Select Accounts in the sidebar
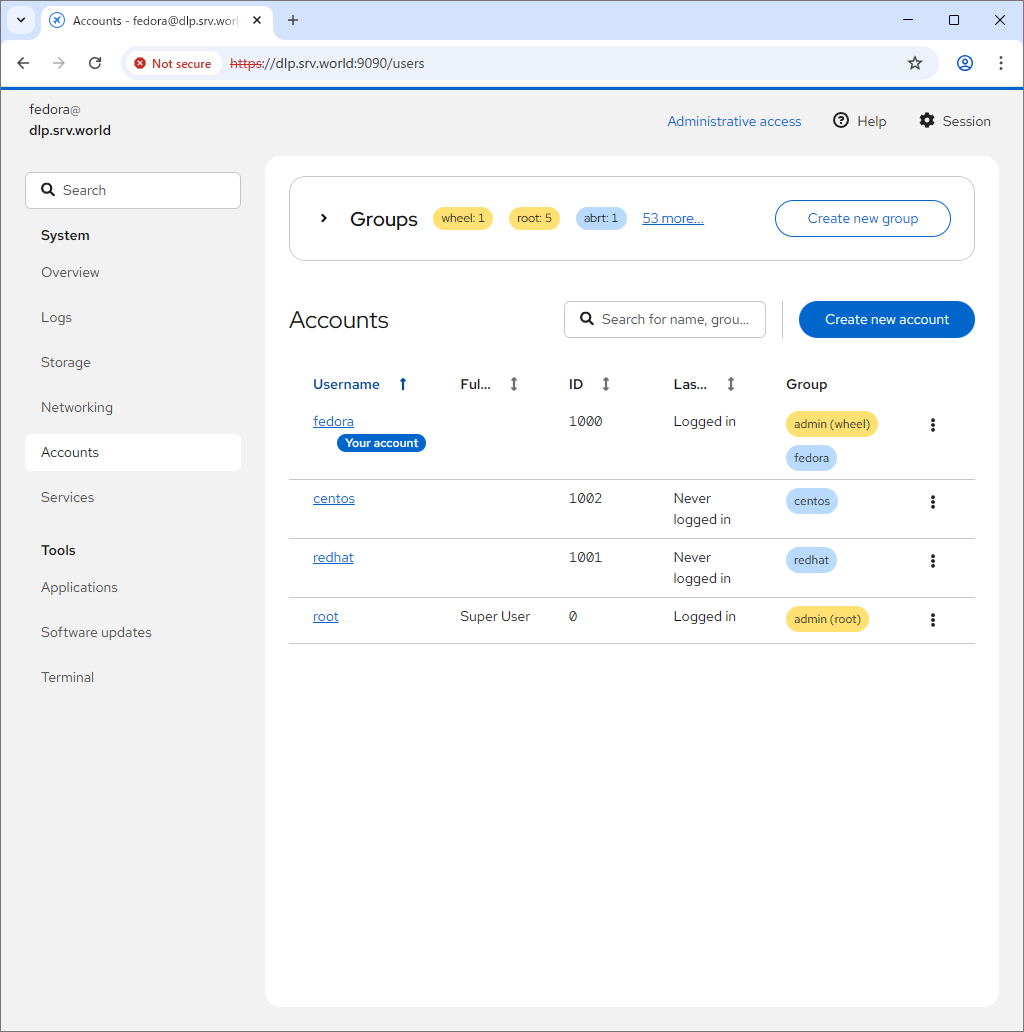Screen dimensions: 1024x1032 tap(133, 452)
